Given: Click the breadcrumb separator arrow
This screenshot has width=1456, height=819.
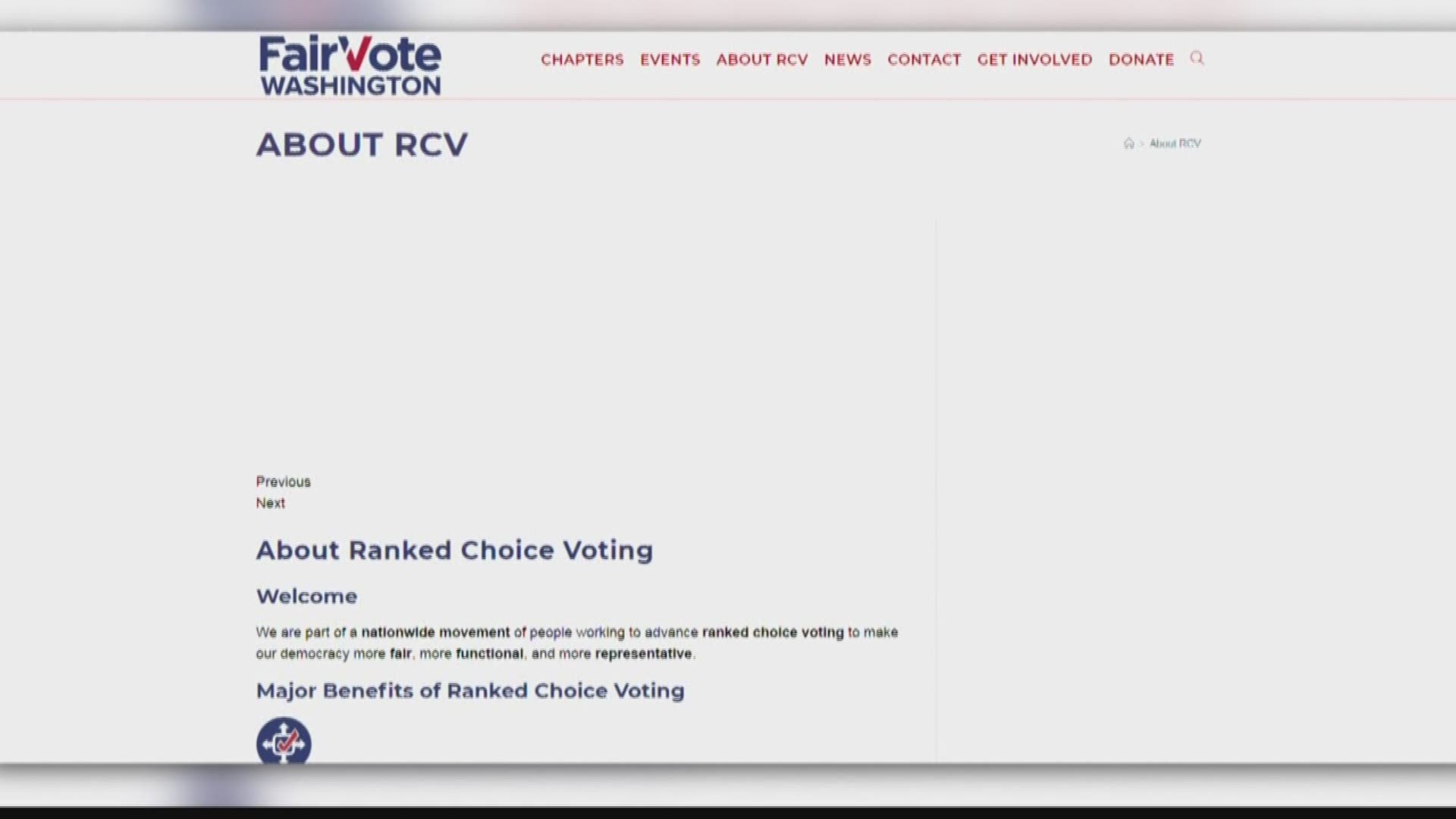Looking at the screenshot, I should click(1142, 143).
